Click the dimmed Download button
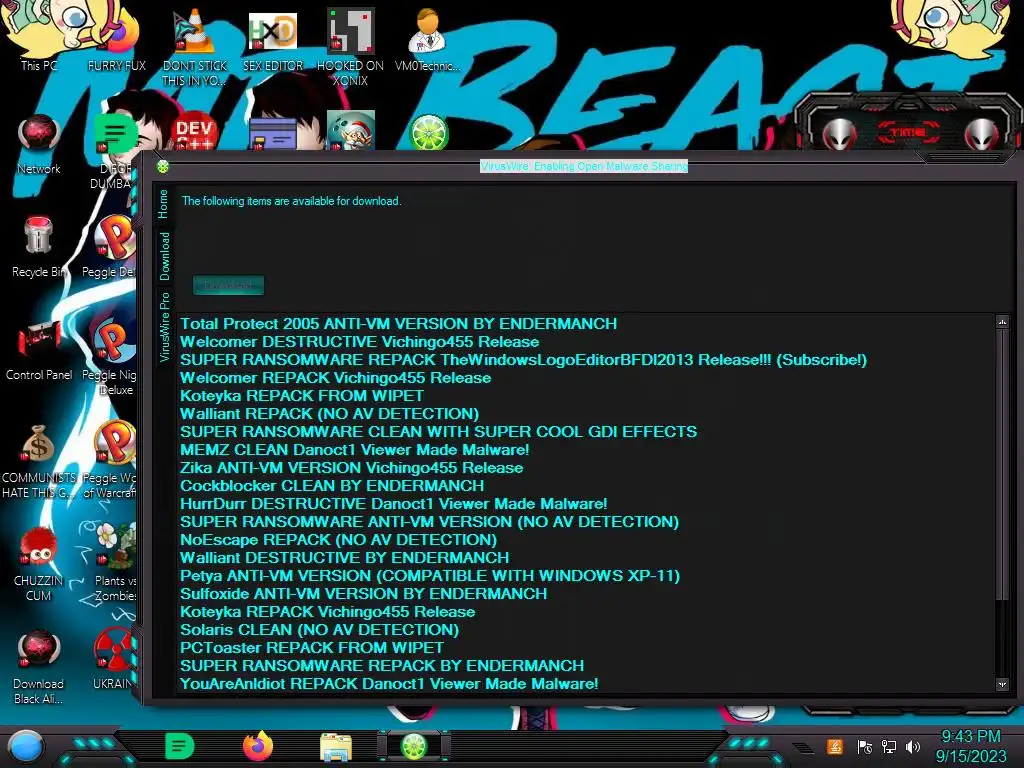This screenshot has width=1024, height=768. tap(229, 285)
